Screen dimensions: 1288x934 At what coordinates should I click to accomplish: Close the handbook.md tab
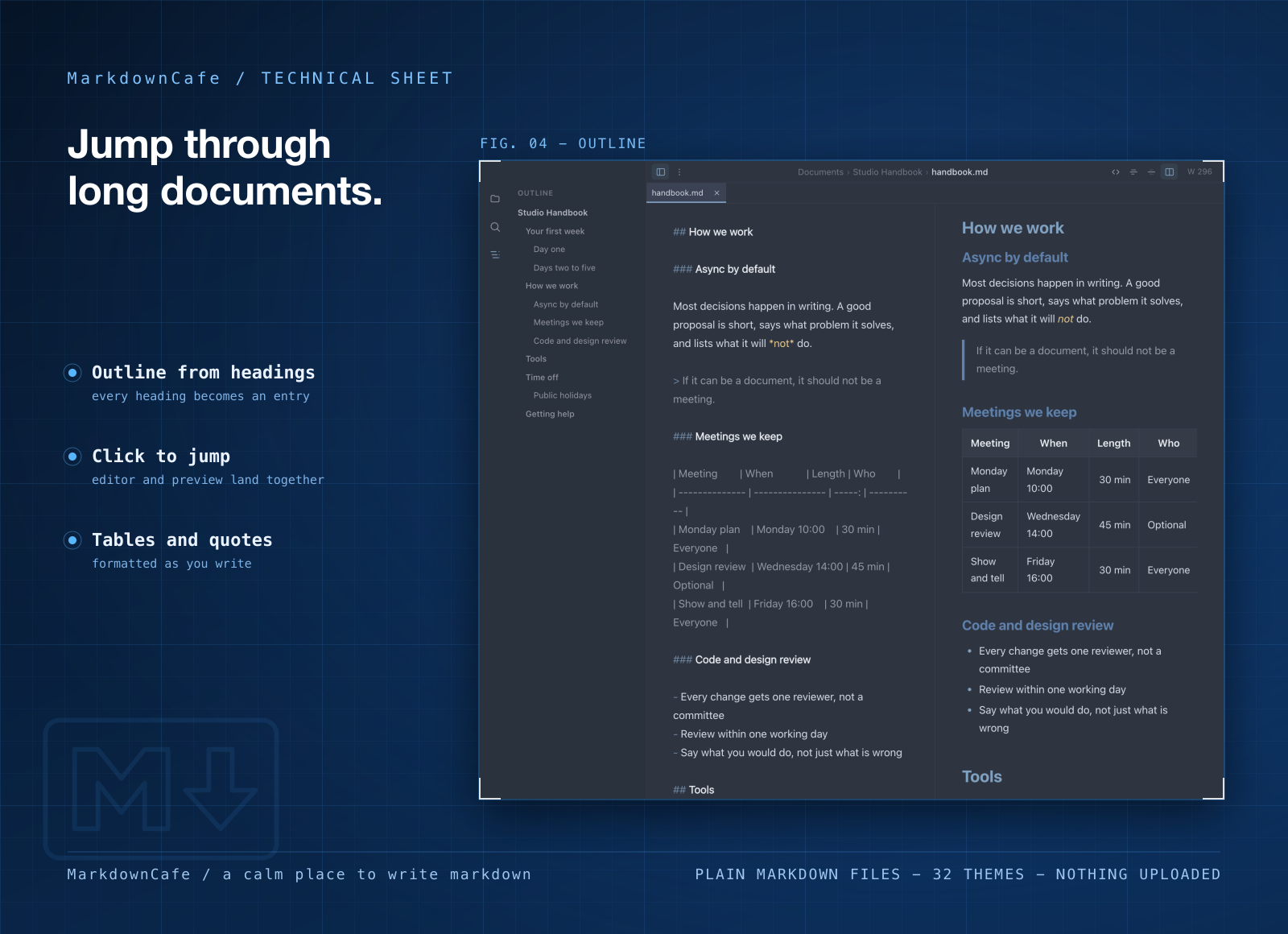716,193
